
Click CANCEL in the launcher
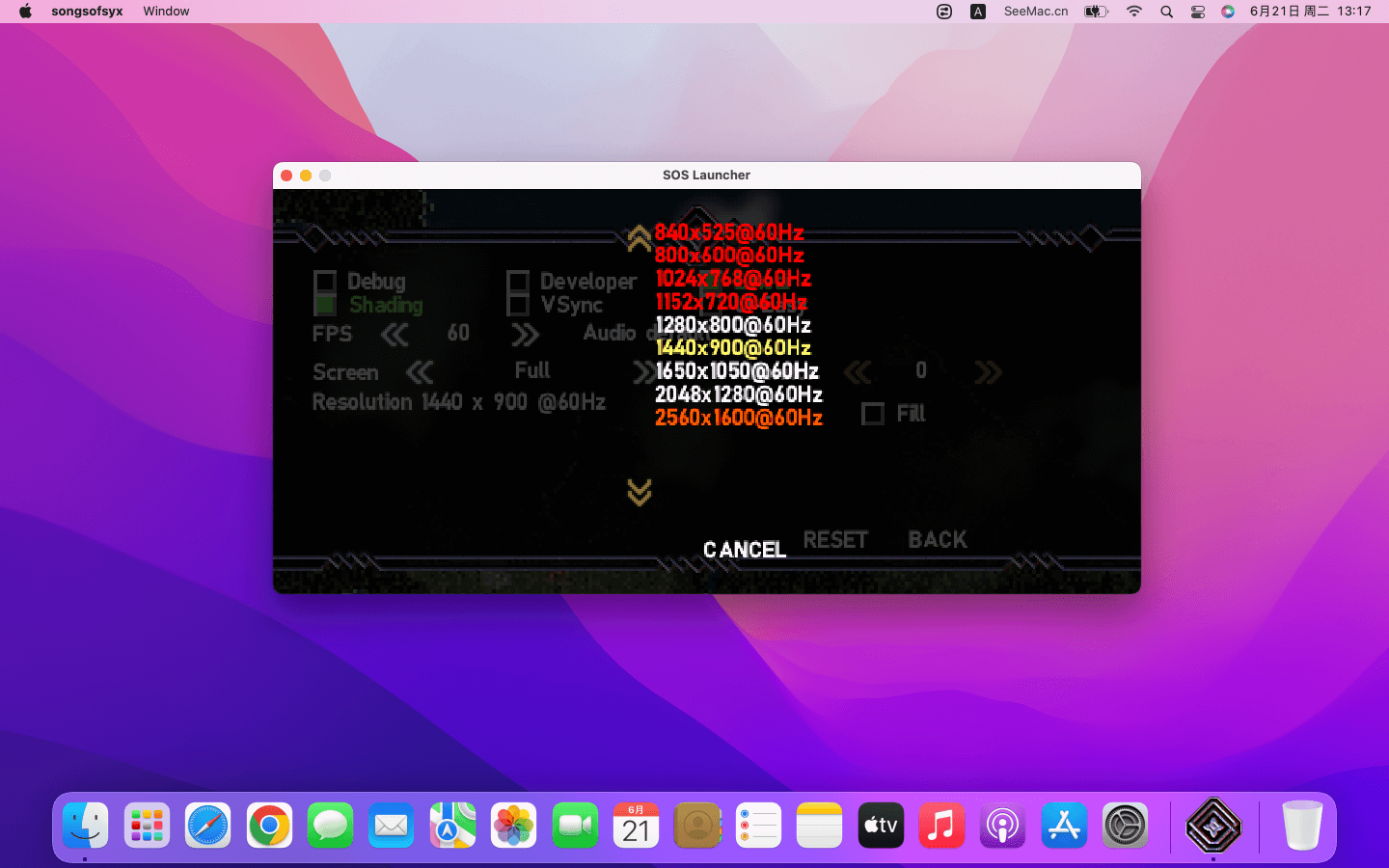745,550
